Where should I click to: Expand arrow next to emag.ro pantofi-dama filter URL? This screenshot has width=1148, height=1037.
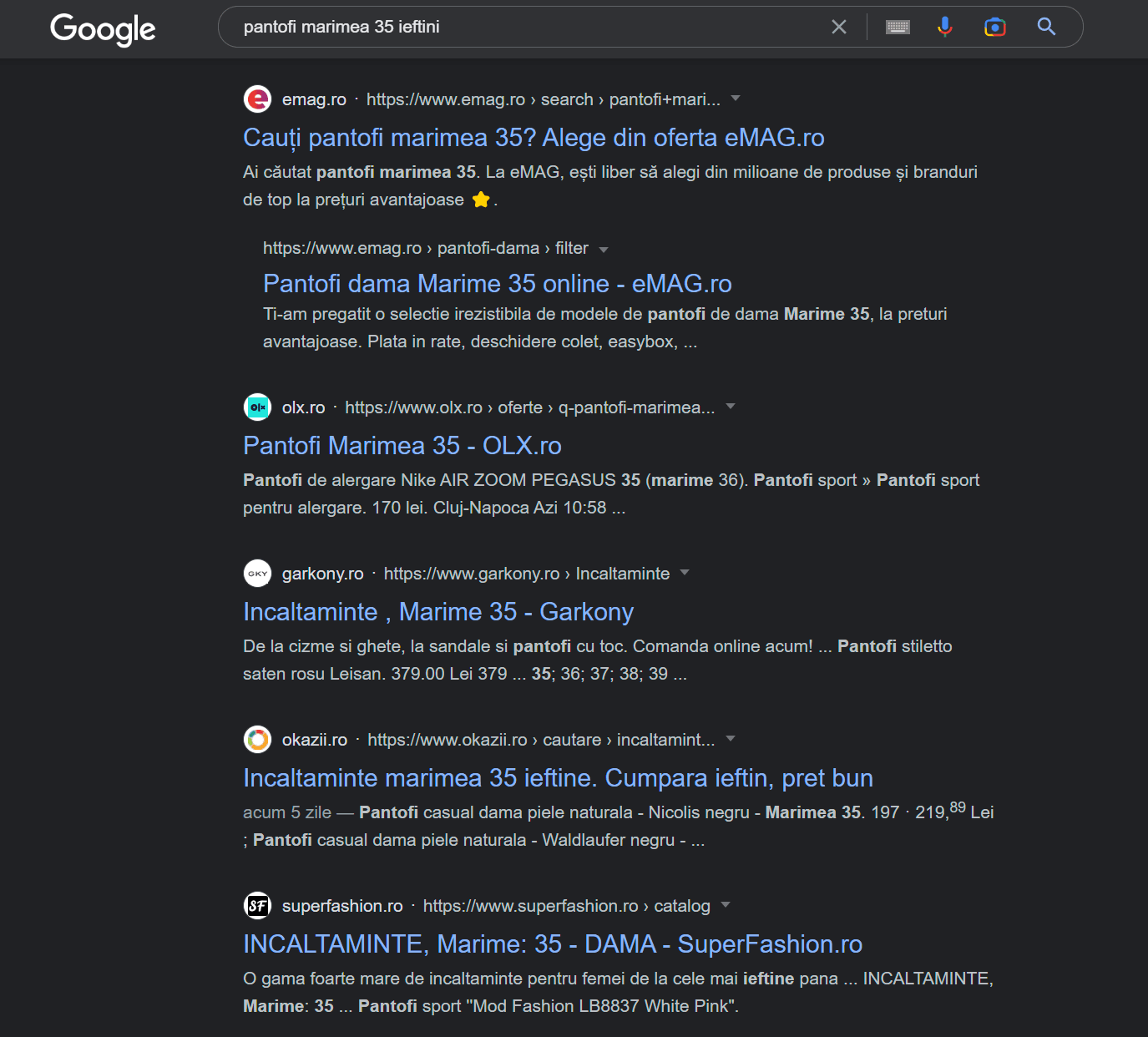point(604,249)
